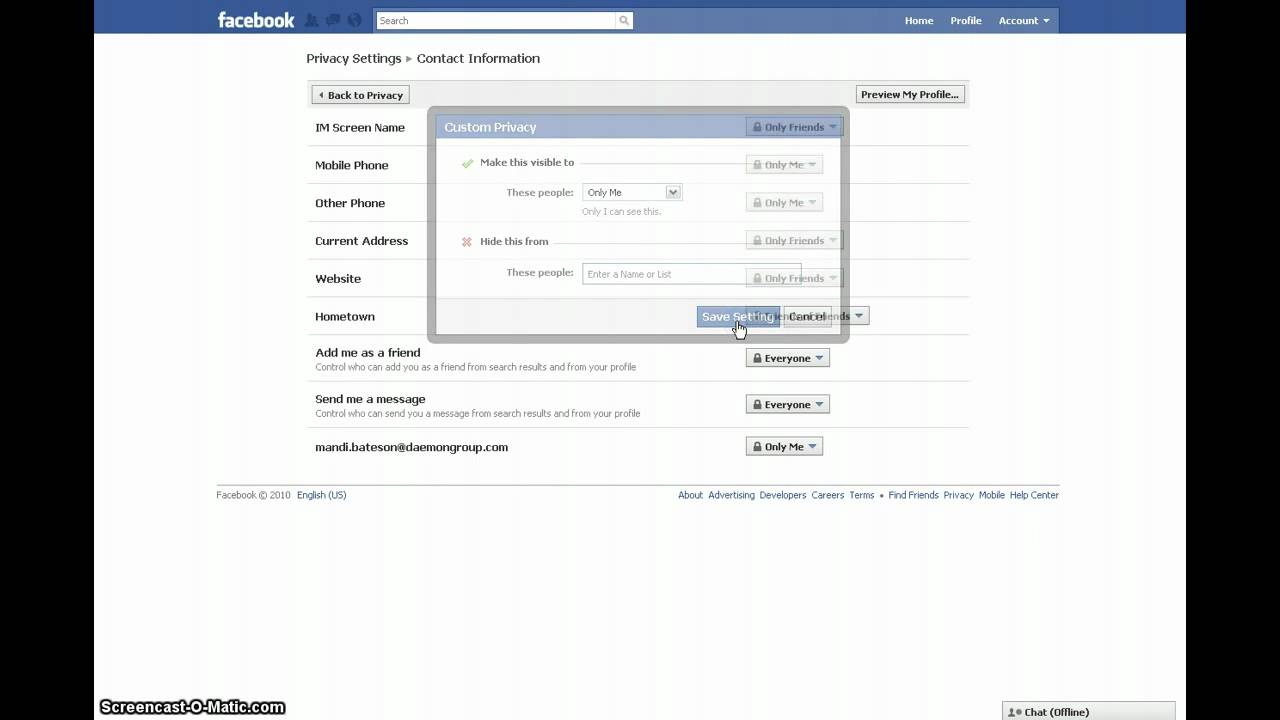Open the friend requests icon

coord(312,20)
